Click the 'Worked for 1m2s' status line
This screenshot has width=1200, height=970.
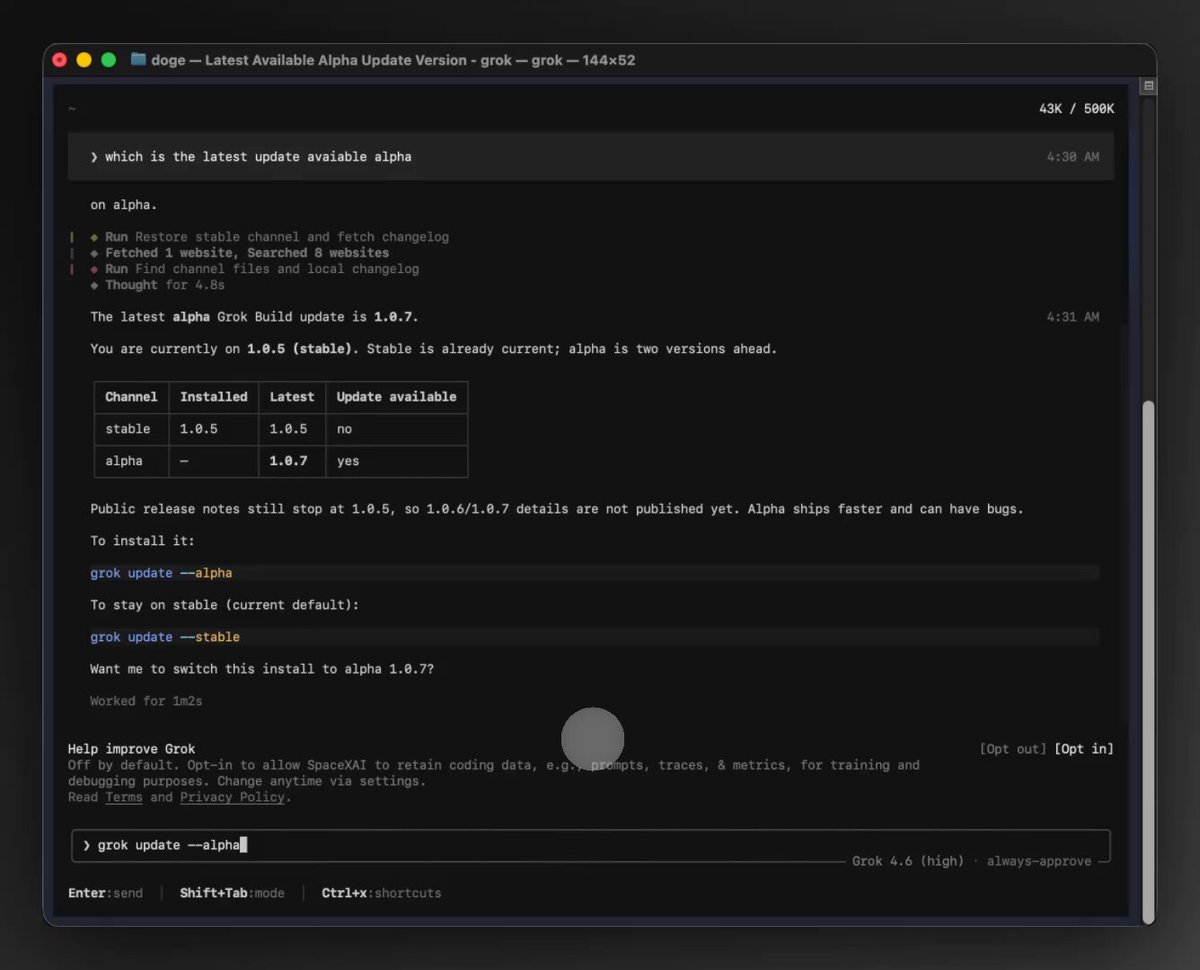[146, 701]
